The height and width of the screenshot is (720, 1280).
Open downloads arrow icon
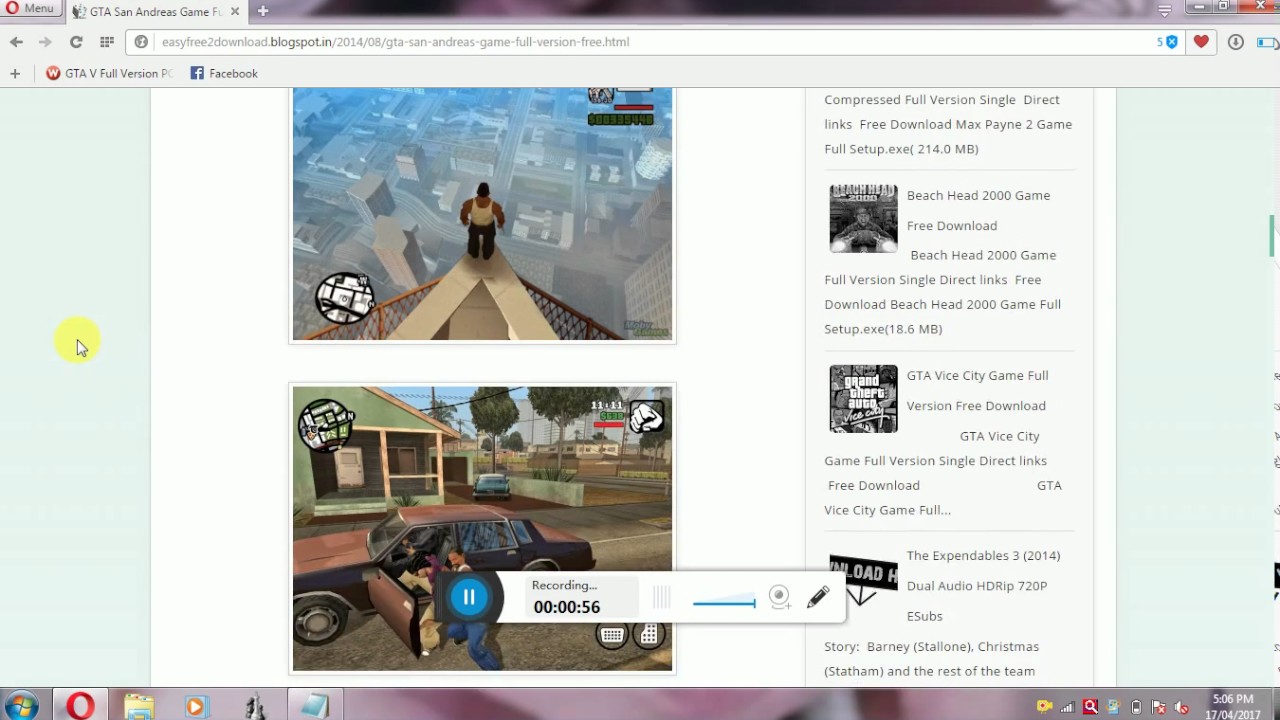(1236, 42)
